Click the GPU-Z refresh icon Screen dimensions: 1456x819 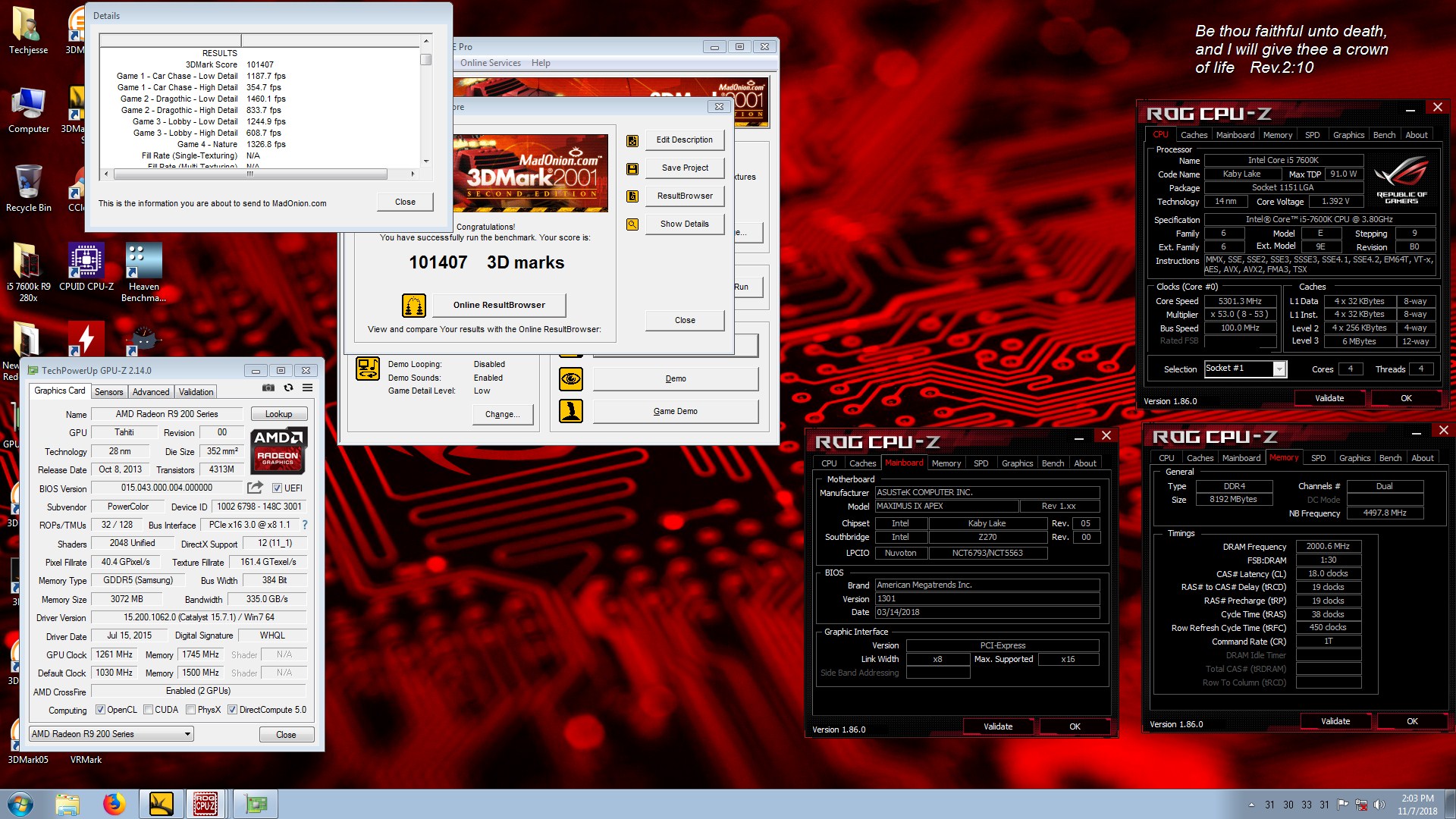pos(288,388)
